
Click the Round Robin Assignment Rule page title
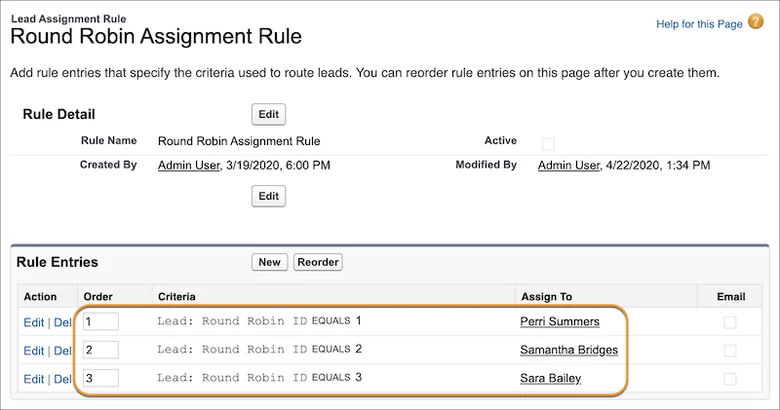click(x=156, y=36)
